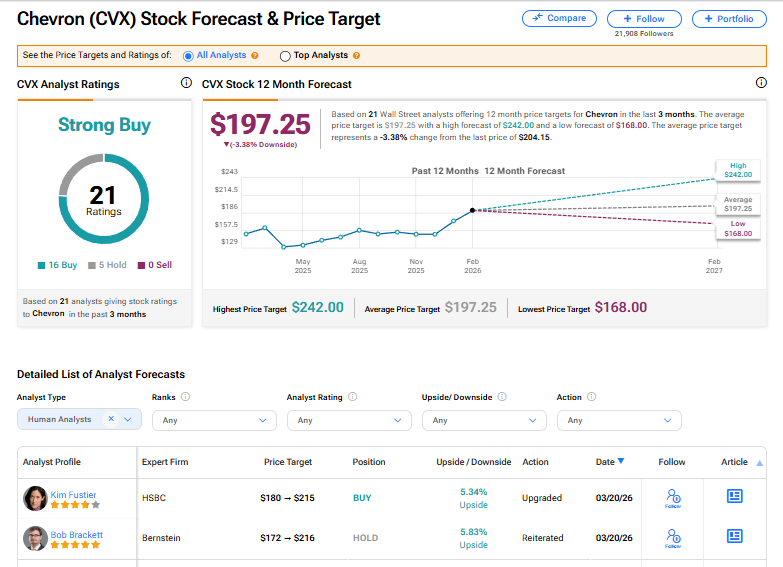Click the Follow stock button

pos(644,18)
